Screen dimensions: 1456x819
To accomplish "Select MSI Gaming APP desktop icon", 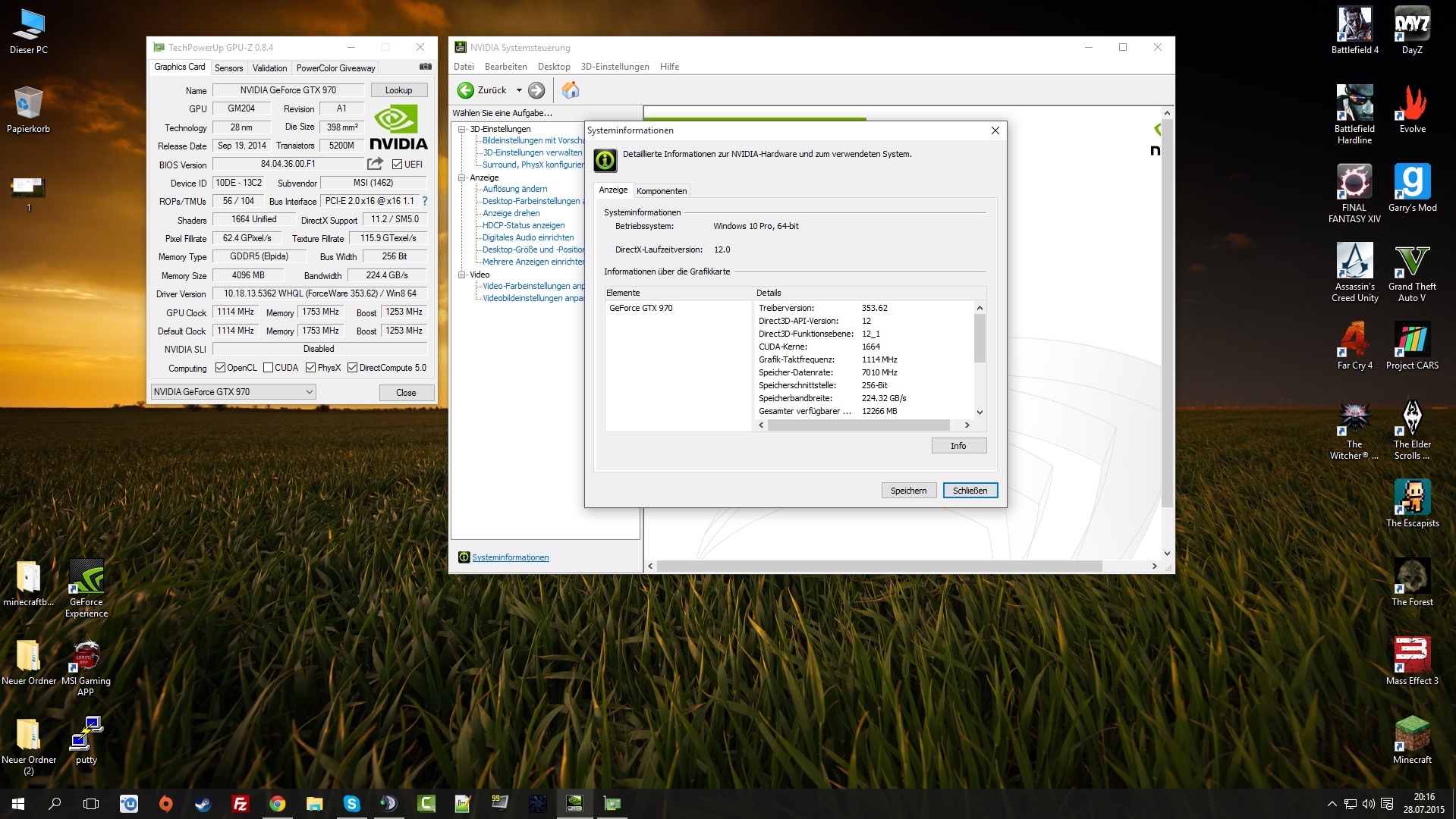I will (x=86, y=667).
